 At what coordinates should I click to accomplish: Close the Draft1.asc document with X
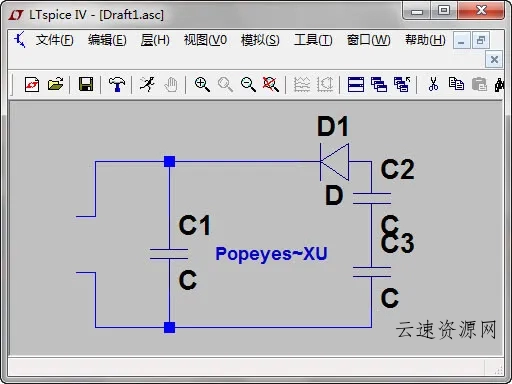pos(494,60)
